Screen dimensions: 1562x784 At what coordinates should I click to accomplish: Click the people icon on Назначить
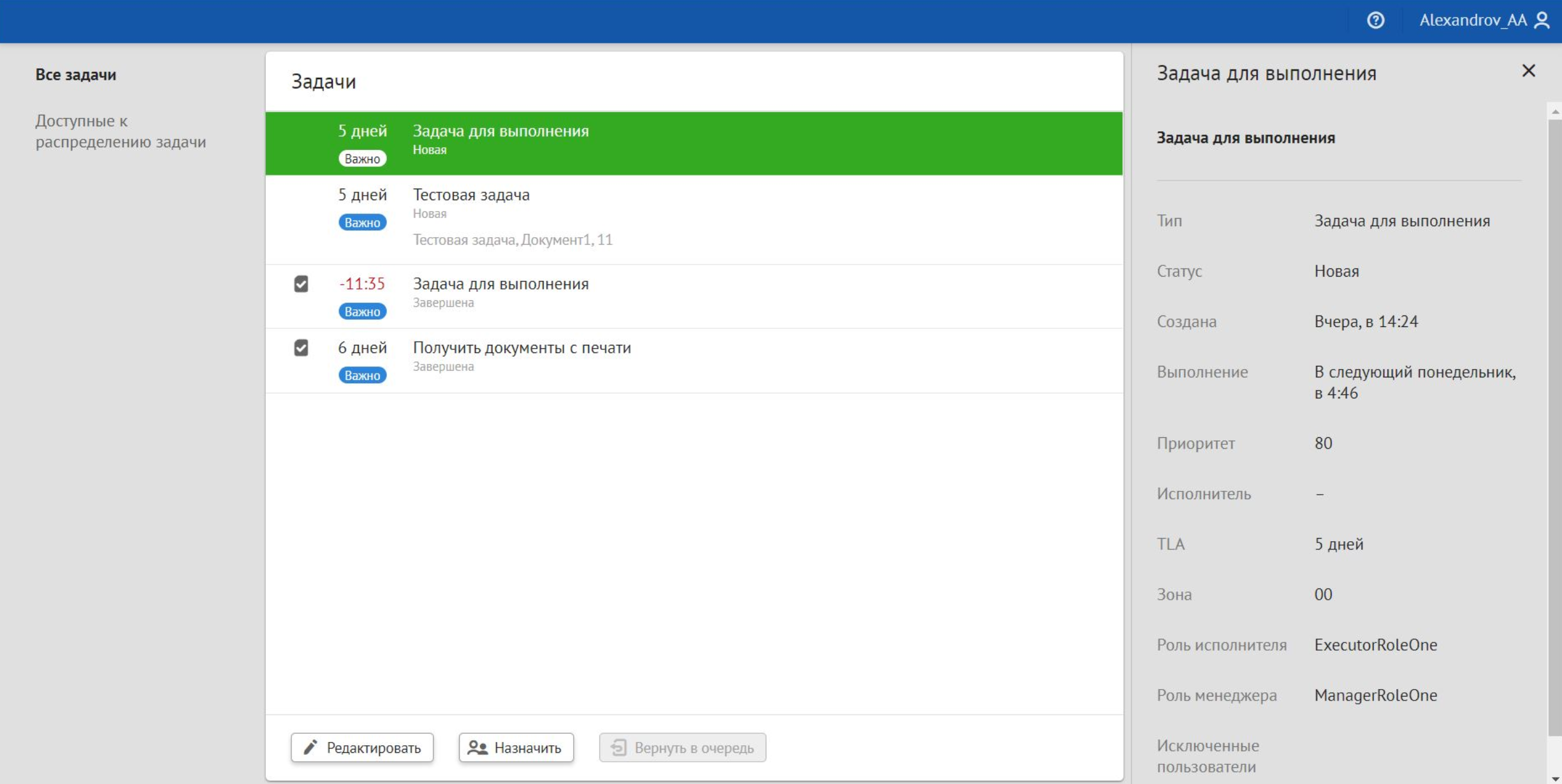coord(478,747)
